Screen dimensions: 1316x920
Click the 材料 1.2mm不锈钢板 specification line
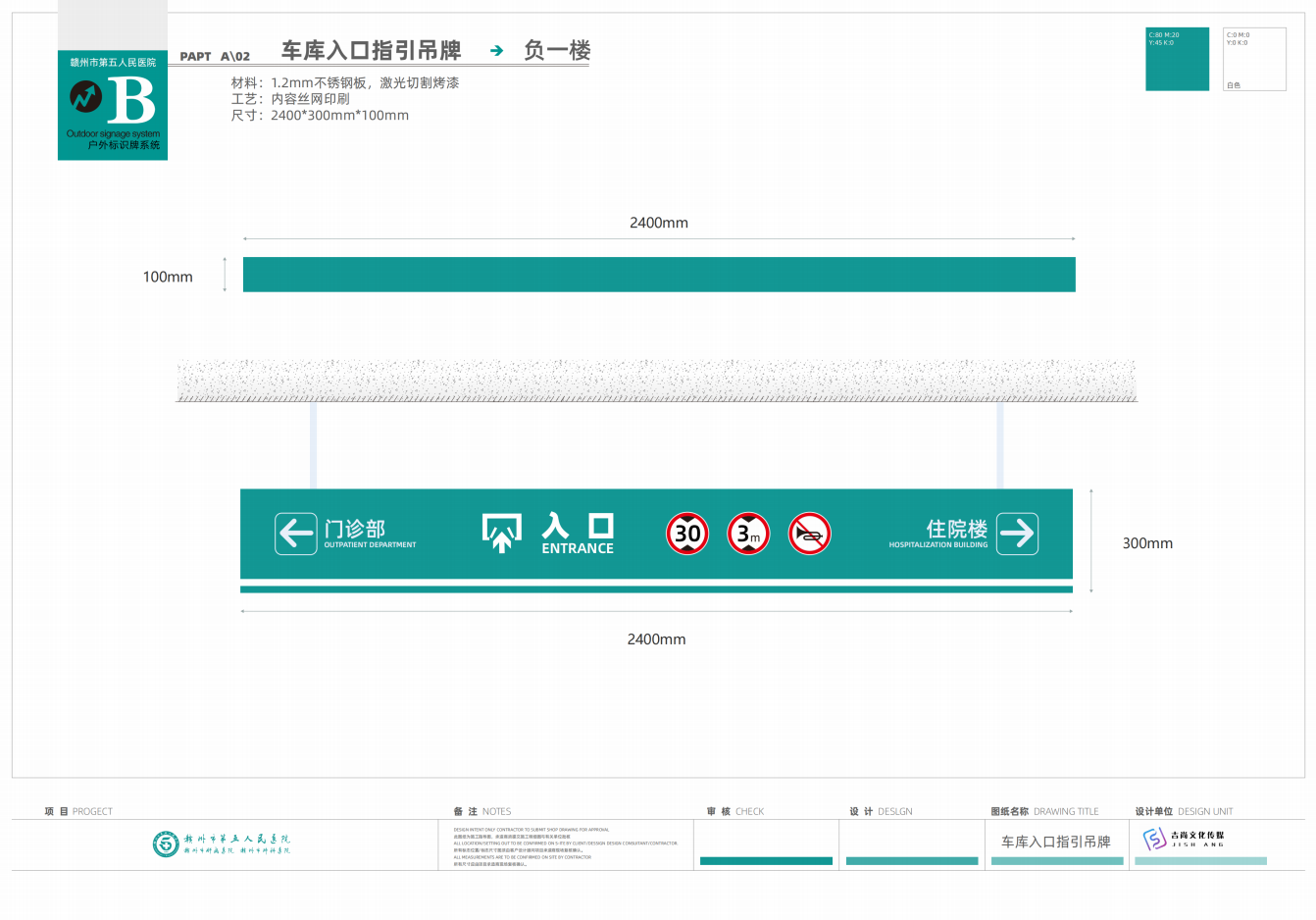point(345,83)
